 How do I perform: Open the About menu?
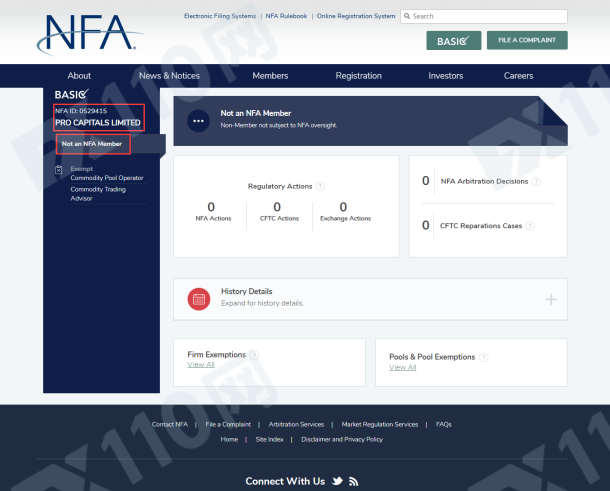[x=79, y=76]
